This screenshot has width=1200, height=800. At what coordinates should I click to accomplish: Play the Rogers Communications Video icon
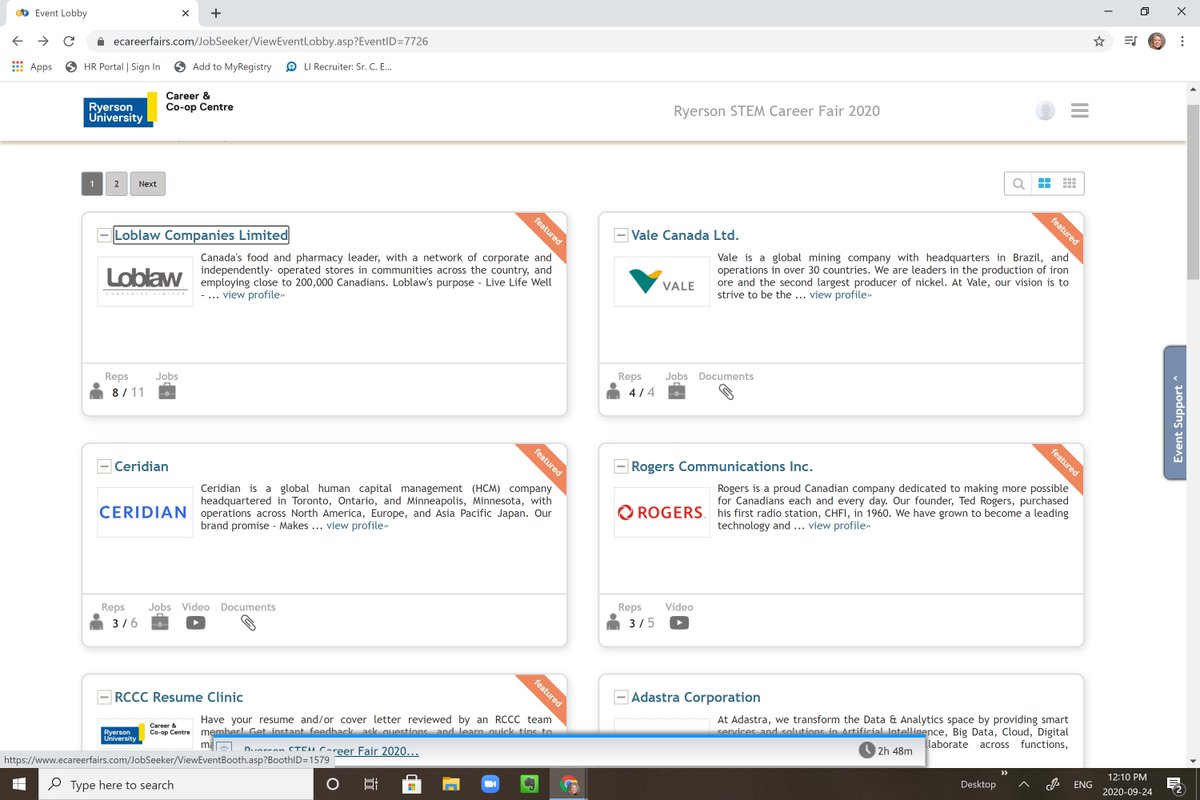pos(679,623)
